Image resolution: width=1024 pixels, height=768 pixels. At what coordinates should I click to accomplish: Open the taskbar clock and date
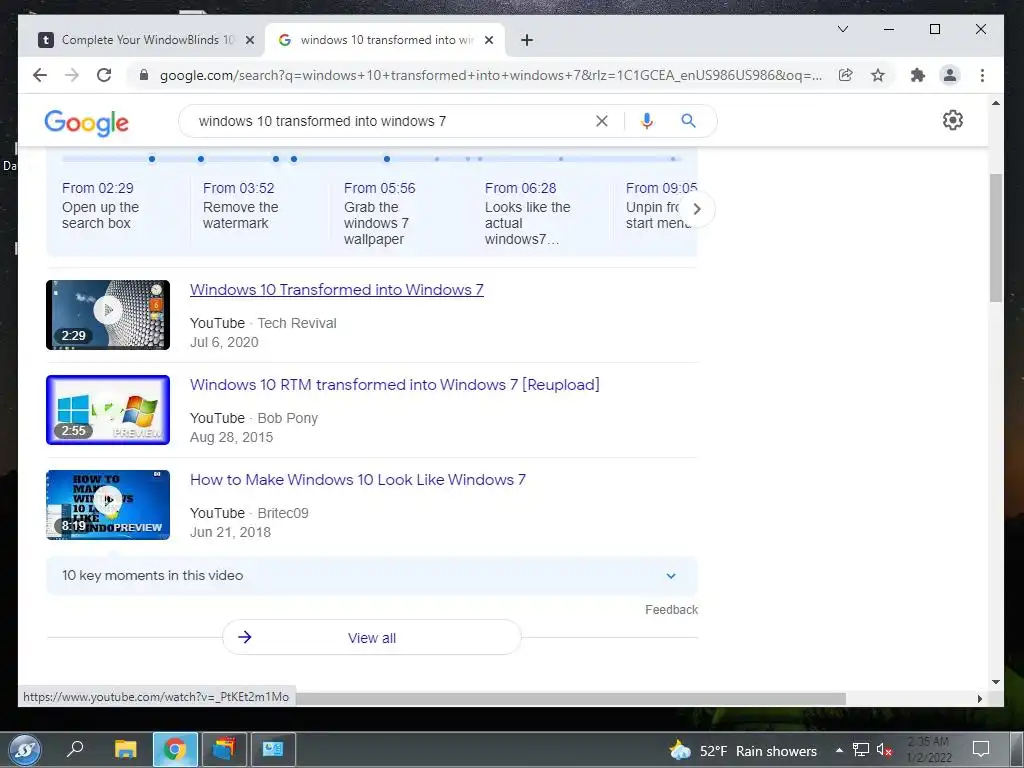928,750
